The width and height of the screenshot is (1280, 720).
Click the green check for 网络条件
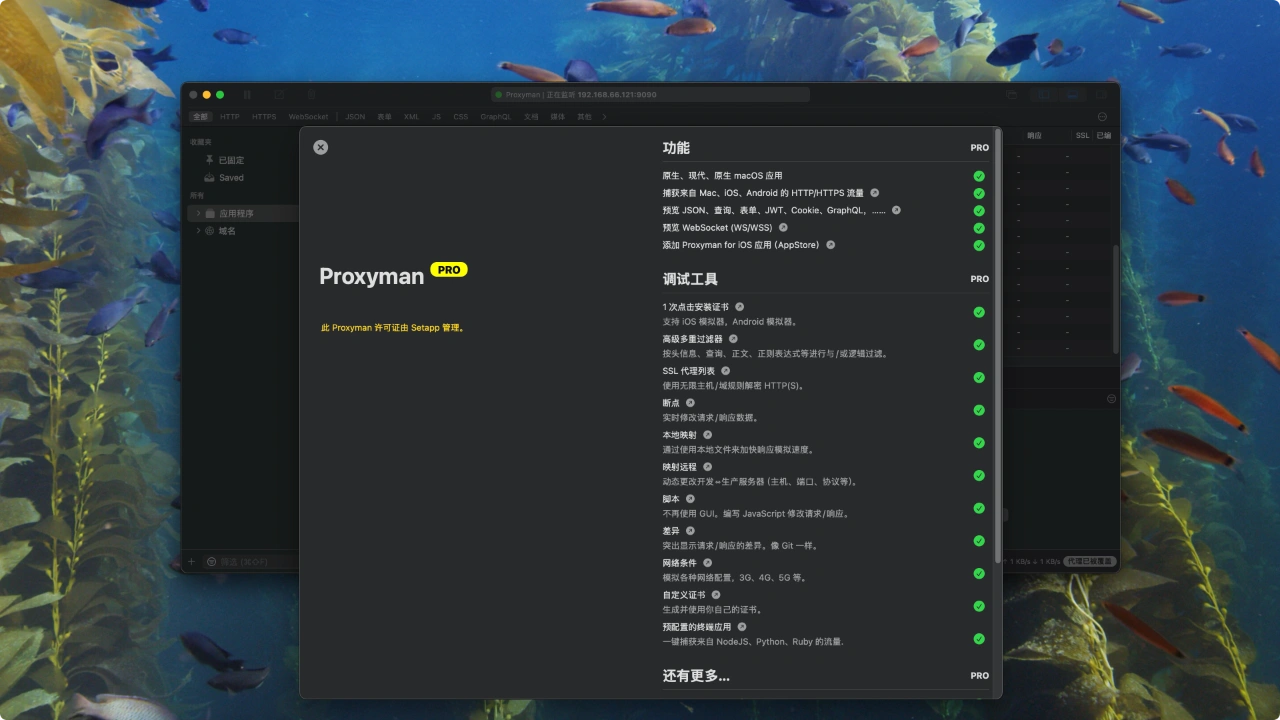click(x=979, y=573)
